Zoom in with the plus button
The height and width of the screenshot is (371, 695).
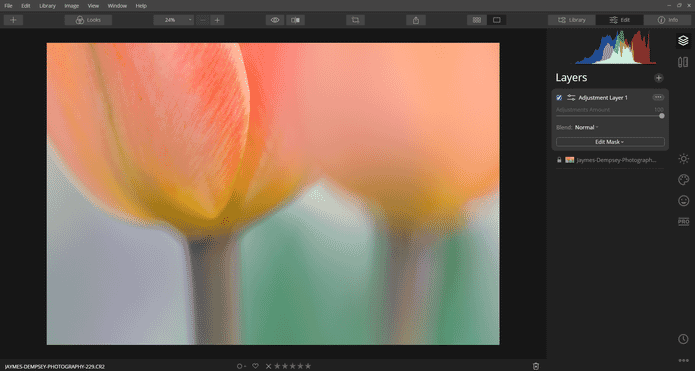pos(217,20)
